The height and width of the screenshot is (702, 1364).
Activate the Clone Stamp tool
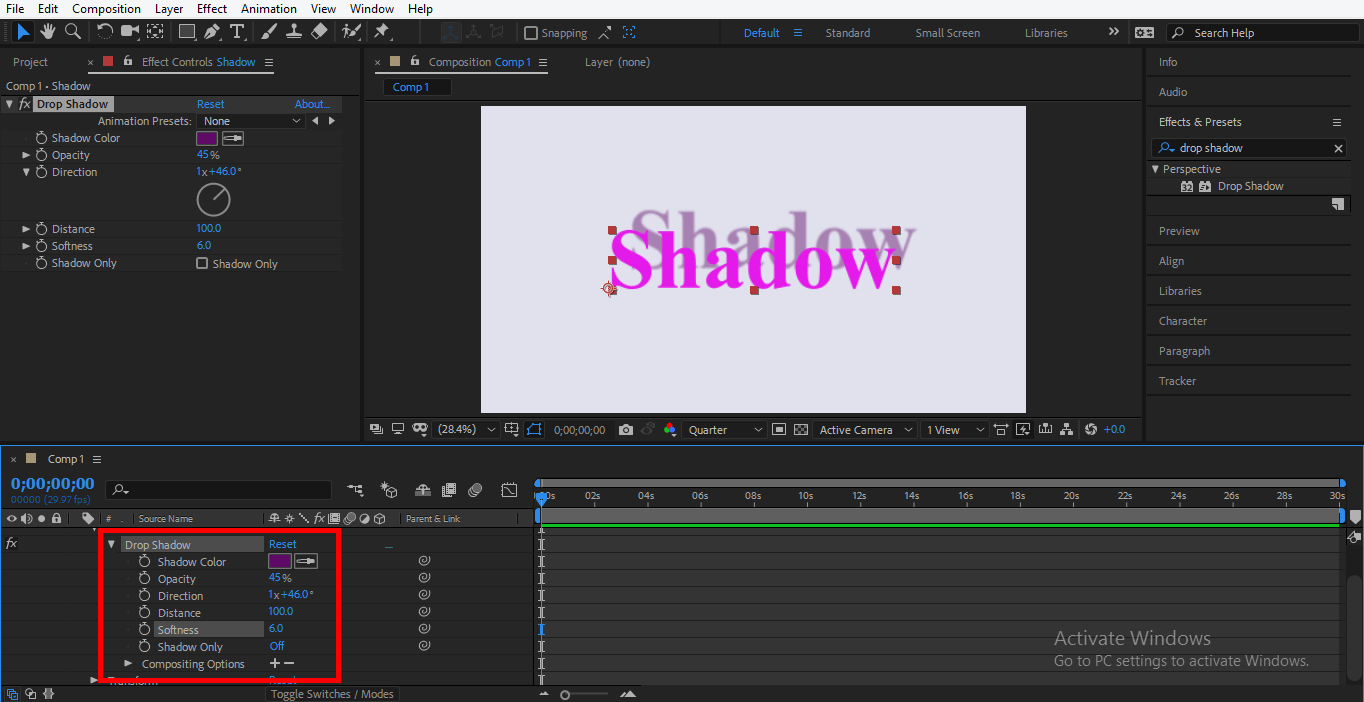point(296,31)
